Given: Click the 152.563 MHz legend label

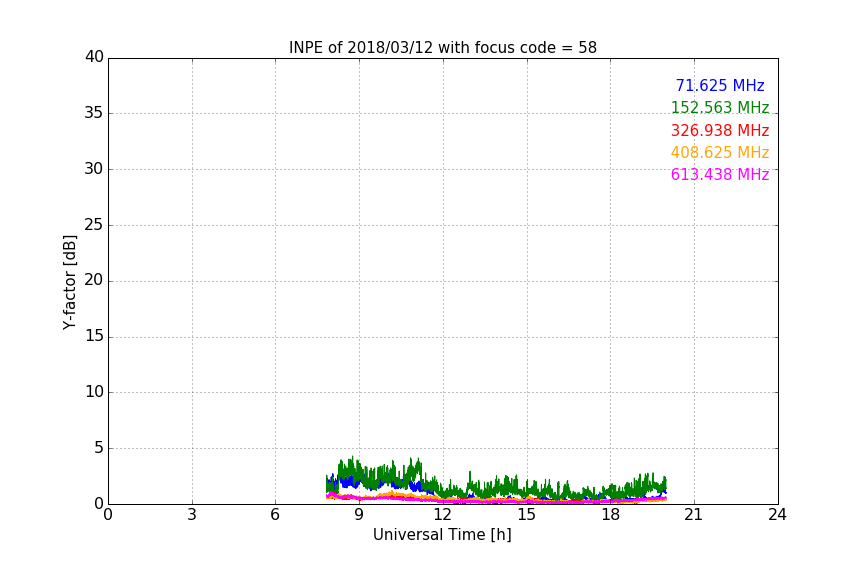Looking at the screenshot, I should coord(720,107).
